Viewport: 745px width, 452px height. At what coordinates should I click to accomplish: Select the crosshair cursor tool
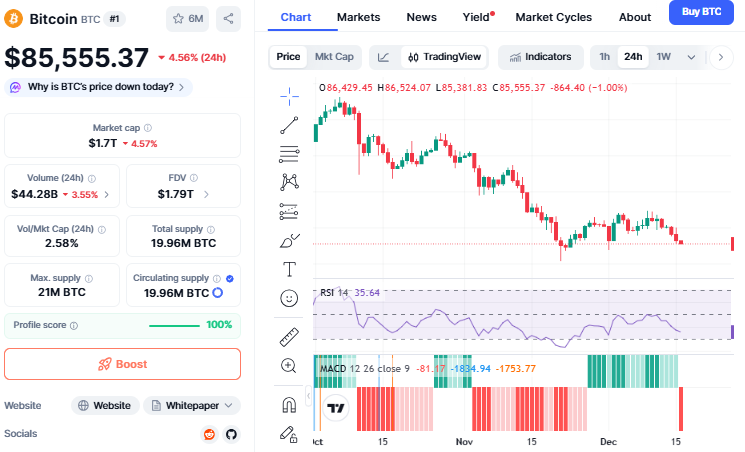pyautogui.click(x=290, y=95)
